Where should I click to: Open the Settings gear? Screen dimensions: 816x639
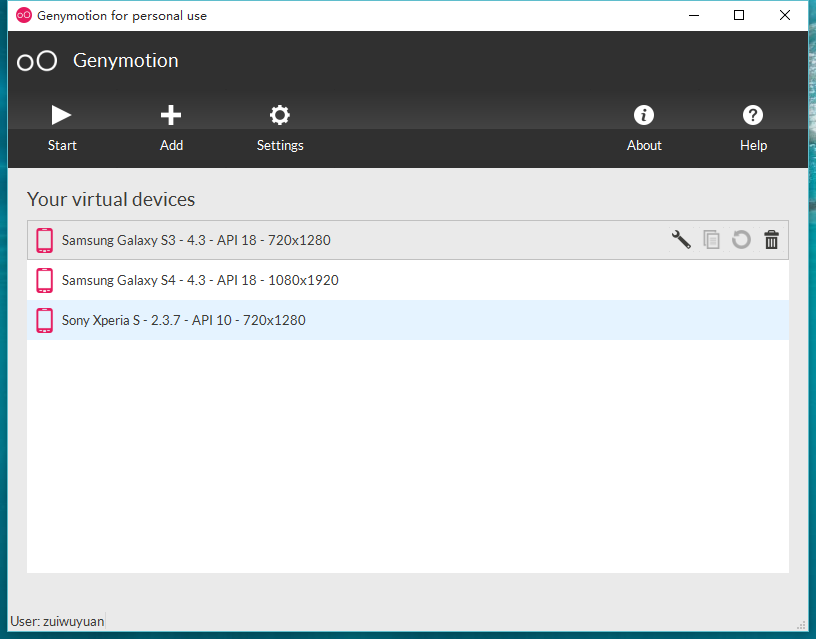(x=280, y=127)
